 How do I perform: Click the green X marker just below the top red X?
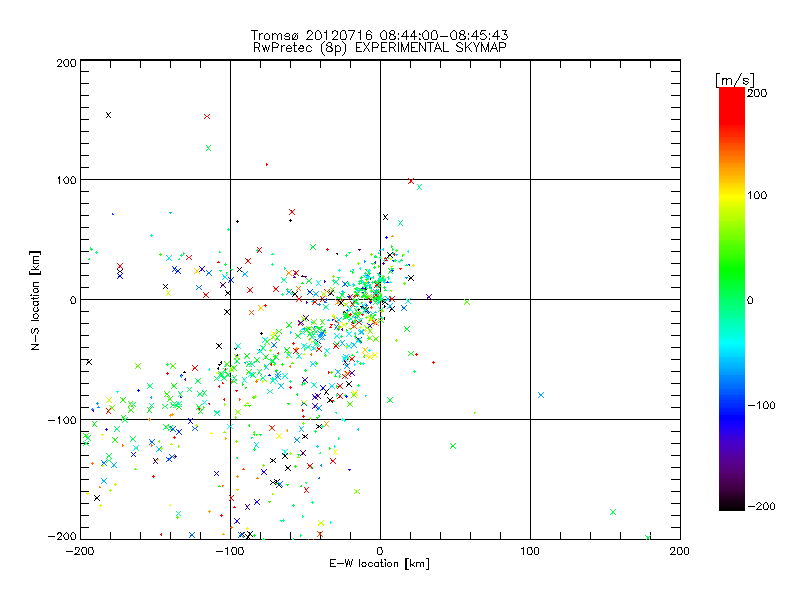point(208,148)
